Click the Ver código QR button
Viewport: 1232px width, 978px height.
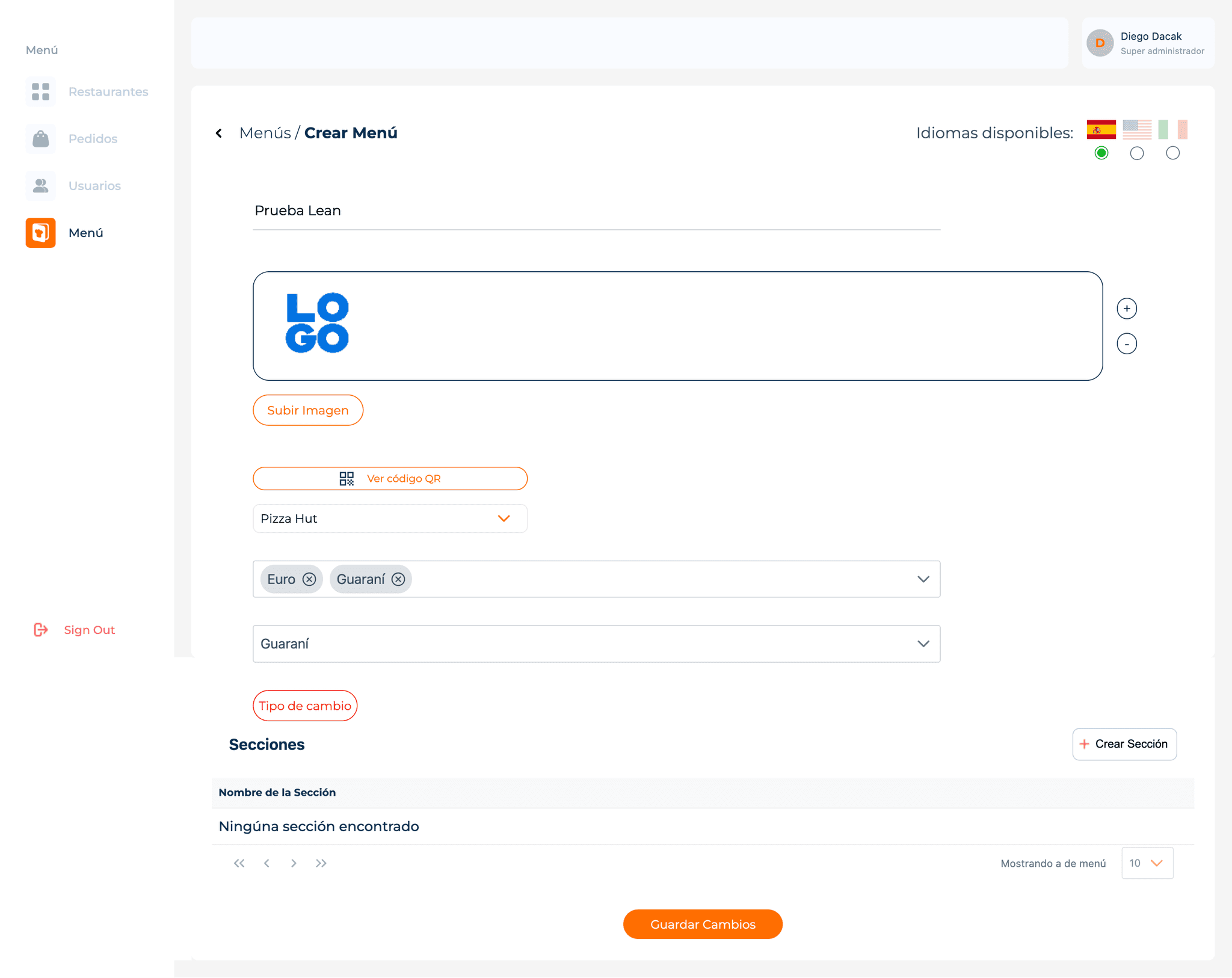[390, 479]
